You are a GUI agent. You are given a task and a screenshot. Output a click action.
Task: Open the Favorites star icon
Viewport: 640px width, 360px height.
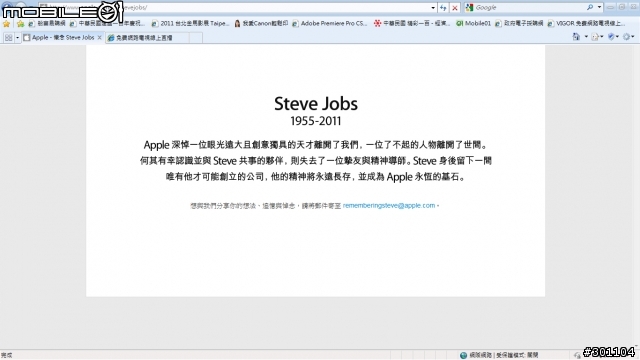6,24
